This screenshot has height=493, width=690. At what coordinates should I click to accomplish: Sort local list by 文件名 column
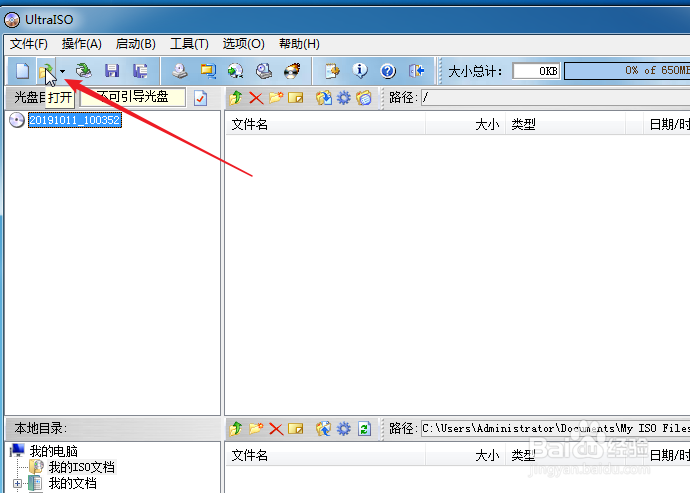[325, 455]
